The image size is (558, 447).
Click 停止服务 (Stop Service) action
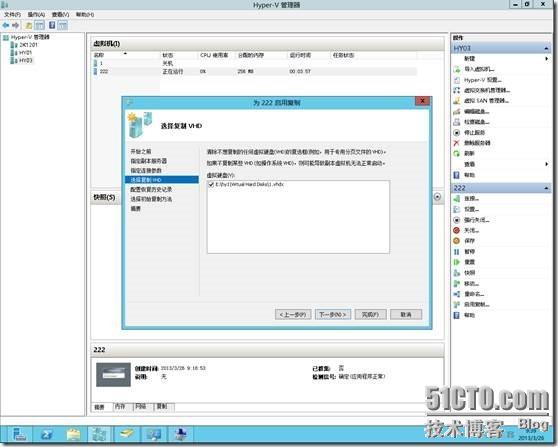[x=474, y=132]
